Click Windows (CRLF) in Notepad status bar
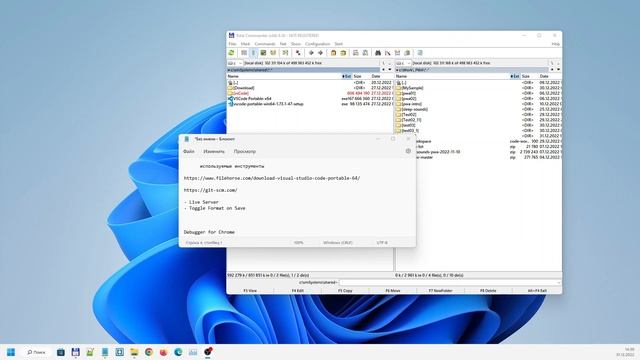640x360 pixels. coord(338,242)
